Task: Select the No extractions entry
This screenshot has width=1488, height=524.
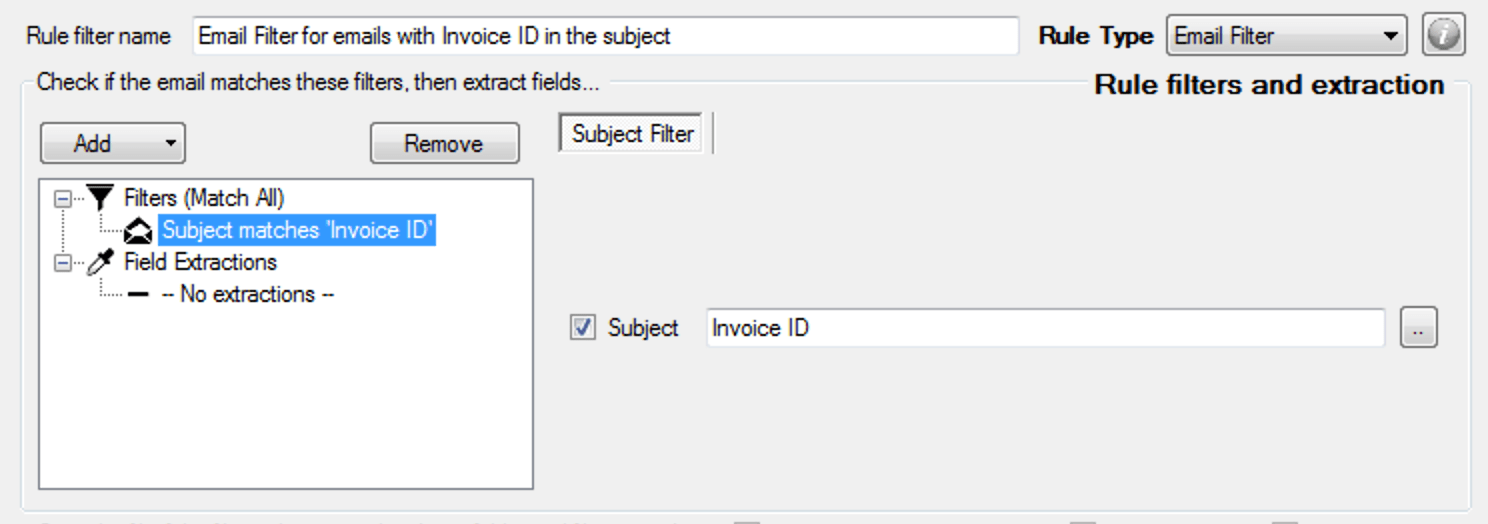Action: click(247, 295)
